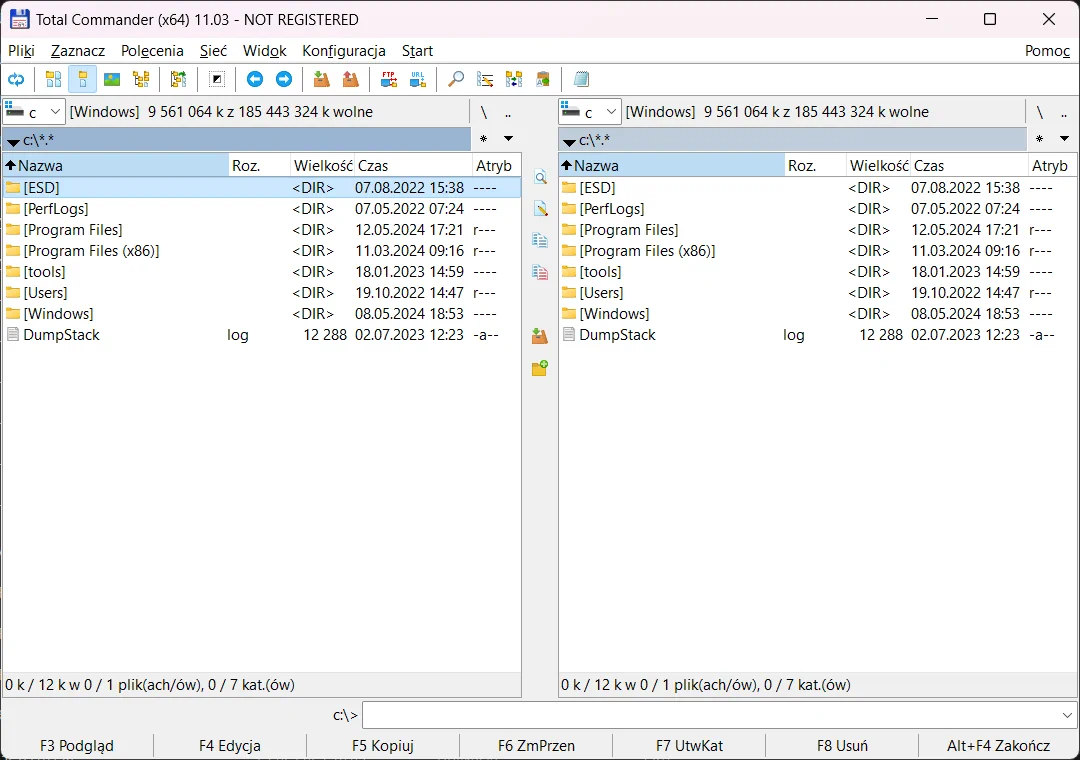This screenshot has width=1080, height=760.
Task: Click the command line input field
Action: [x=711, y=715]
